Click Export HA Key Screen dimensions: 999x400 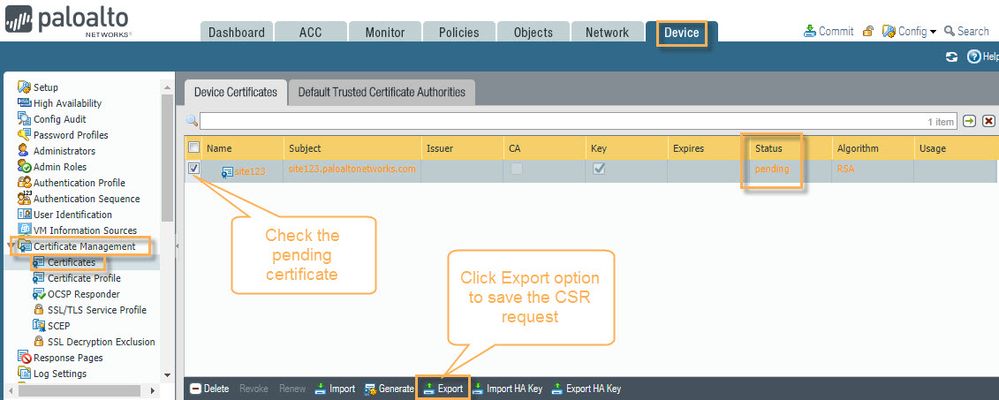pyautogui.click(x=586, y=389)
